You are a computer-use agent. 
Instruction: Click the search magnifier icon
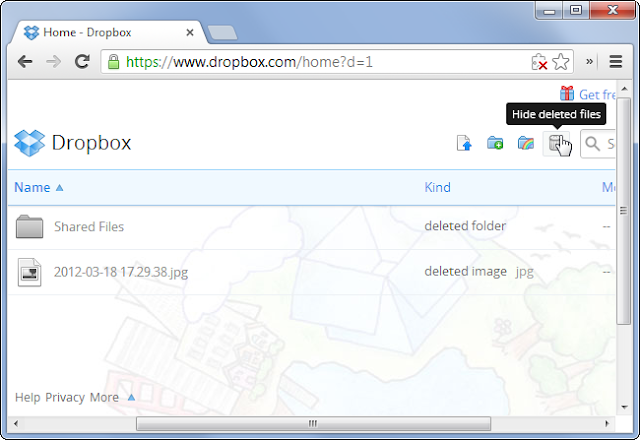[592, 144]
